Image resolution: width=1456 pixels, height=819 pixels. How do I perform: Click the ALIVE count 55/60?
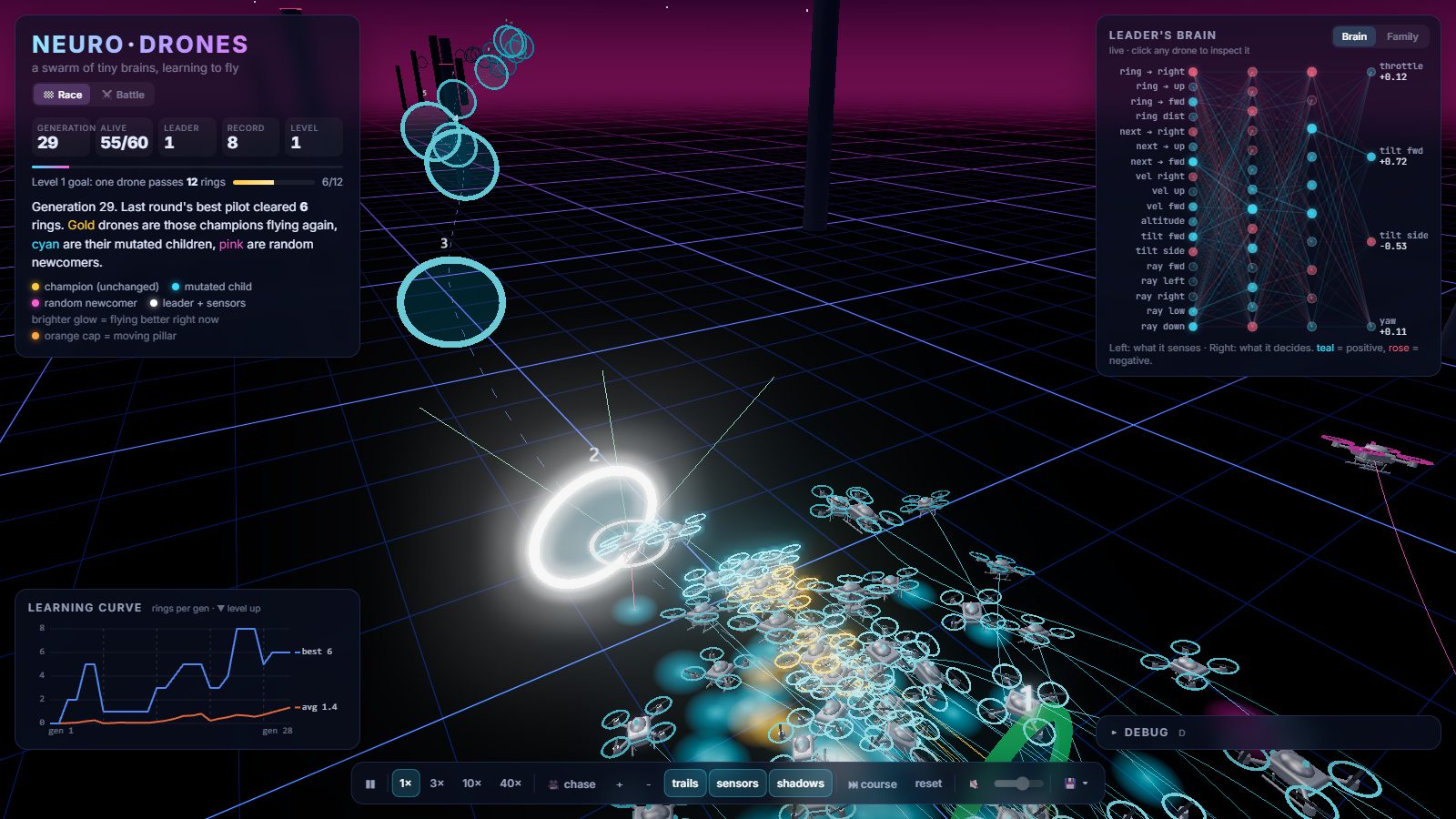pyautogui.click(x=124, y=143)
